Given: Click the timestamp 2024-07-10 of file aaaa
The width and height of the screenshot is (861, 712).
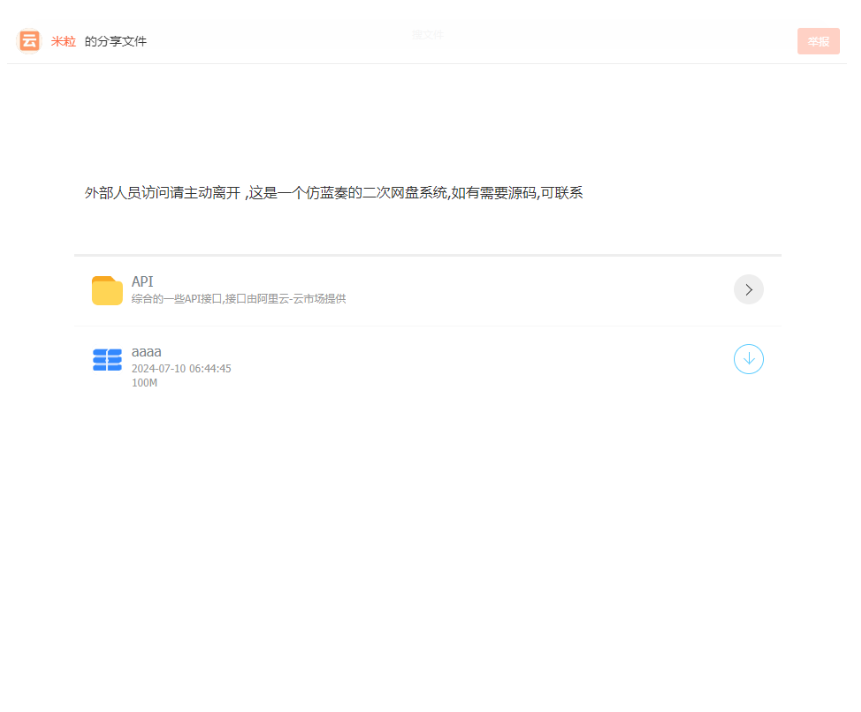Looking at the screenshot, I should (x=181, y=368).
